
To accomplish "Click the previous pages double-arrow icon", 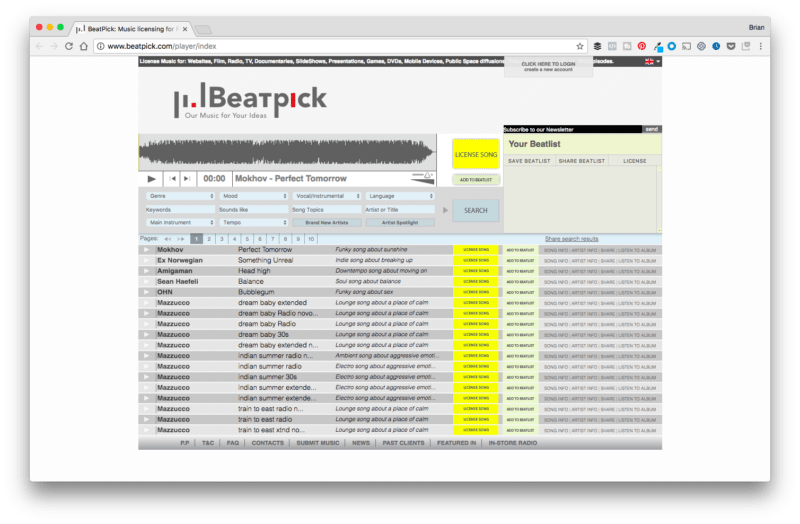I will (x=167, y=239).
